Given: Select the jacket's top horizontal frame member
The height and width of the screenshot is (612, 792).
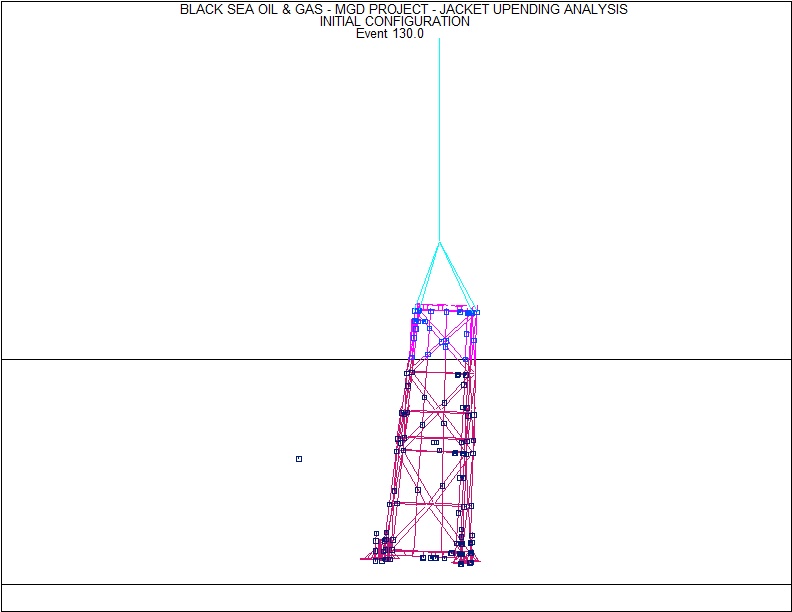Looking at the screenshot, I should click(446, 306).
